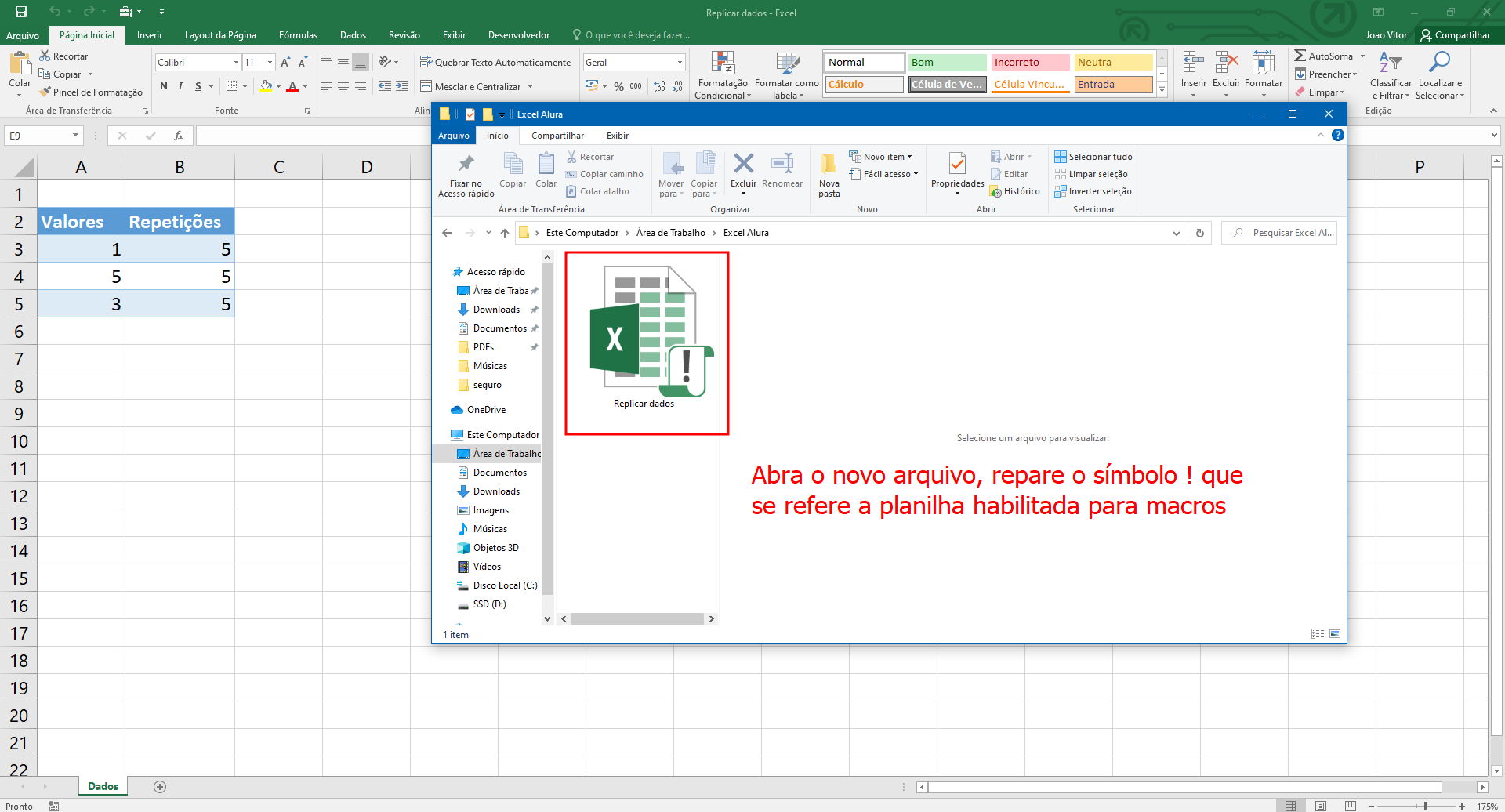Apply the Incorreto cell style
1505x812 pixels.
(x=1030, y=62)
